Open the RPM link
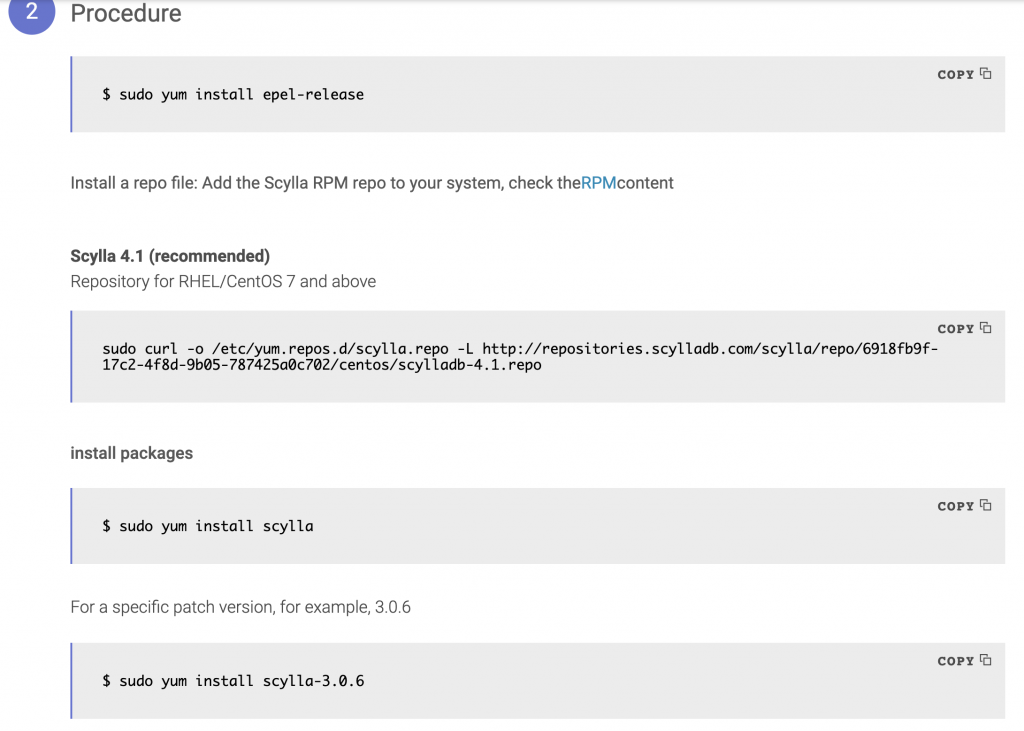This screenshot has height=731, width=1024. pyautogui.click(x=598, y=183)
